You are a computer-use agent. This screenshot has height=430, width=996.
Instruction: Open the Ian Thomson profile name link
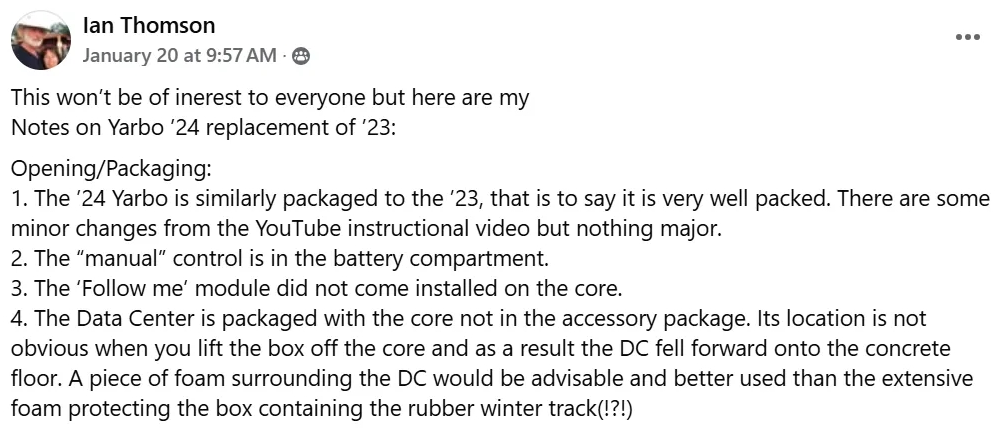tap(148, 25)
